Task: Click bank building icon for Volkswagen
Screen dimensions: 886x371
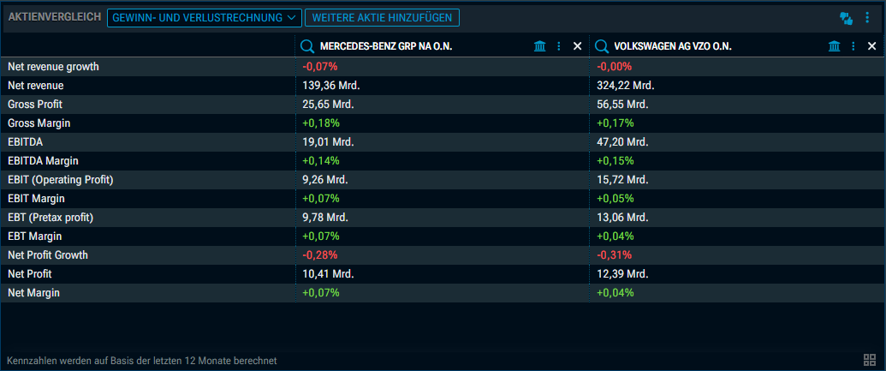Action: (835, 47)
